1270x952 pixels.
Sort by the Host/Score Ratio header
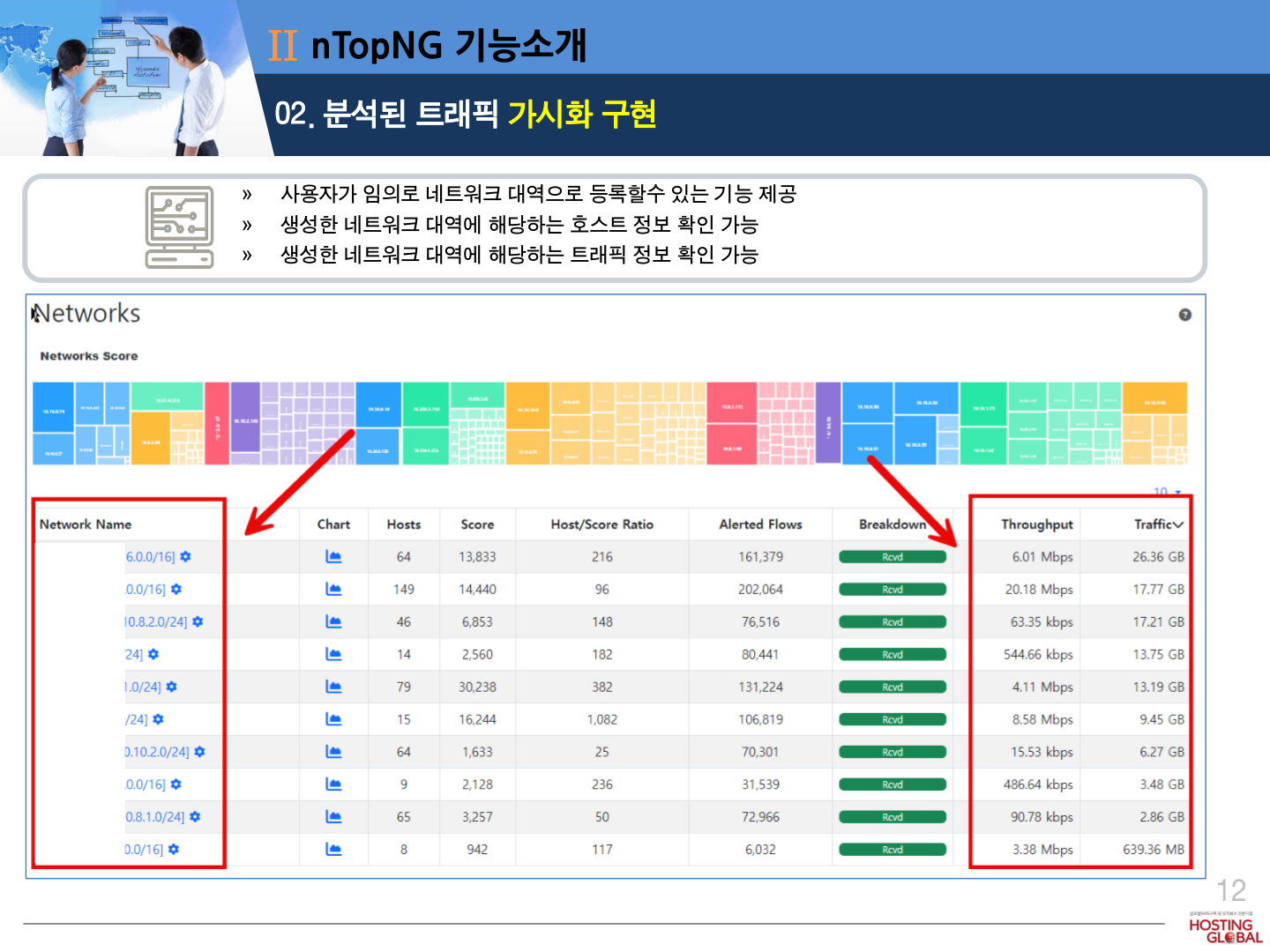tap(602, 524)
